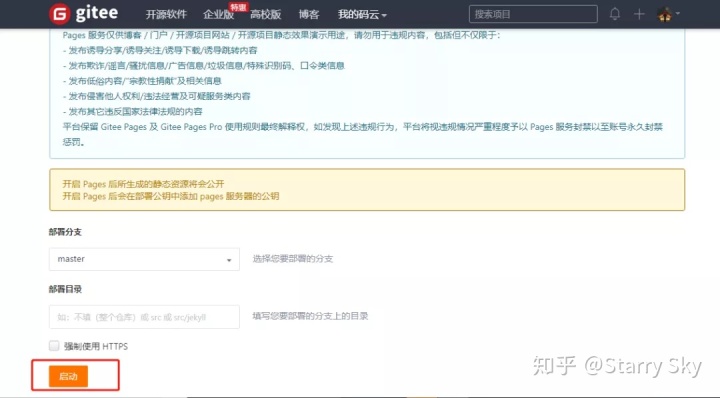Open the master branch dropdown
720x398 pixels.
pos(144,259)
